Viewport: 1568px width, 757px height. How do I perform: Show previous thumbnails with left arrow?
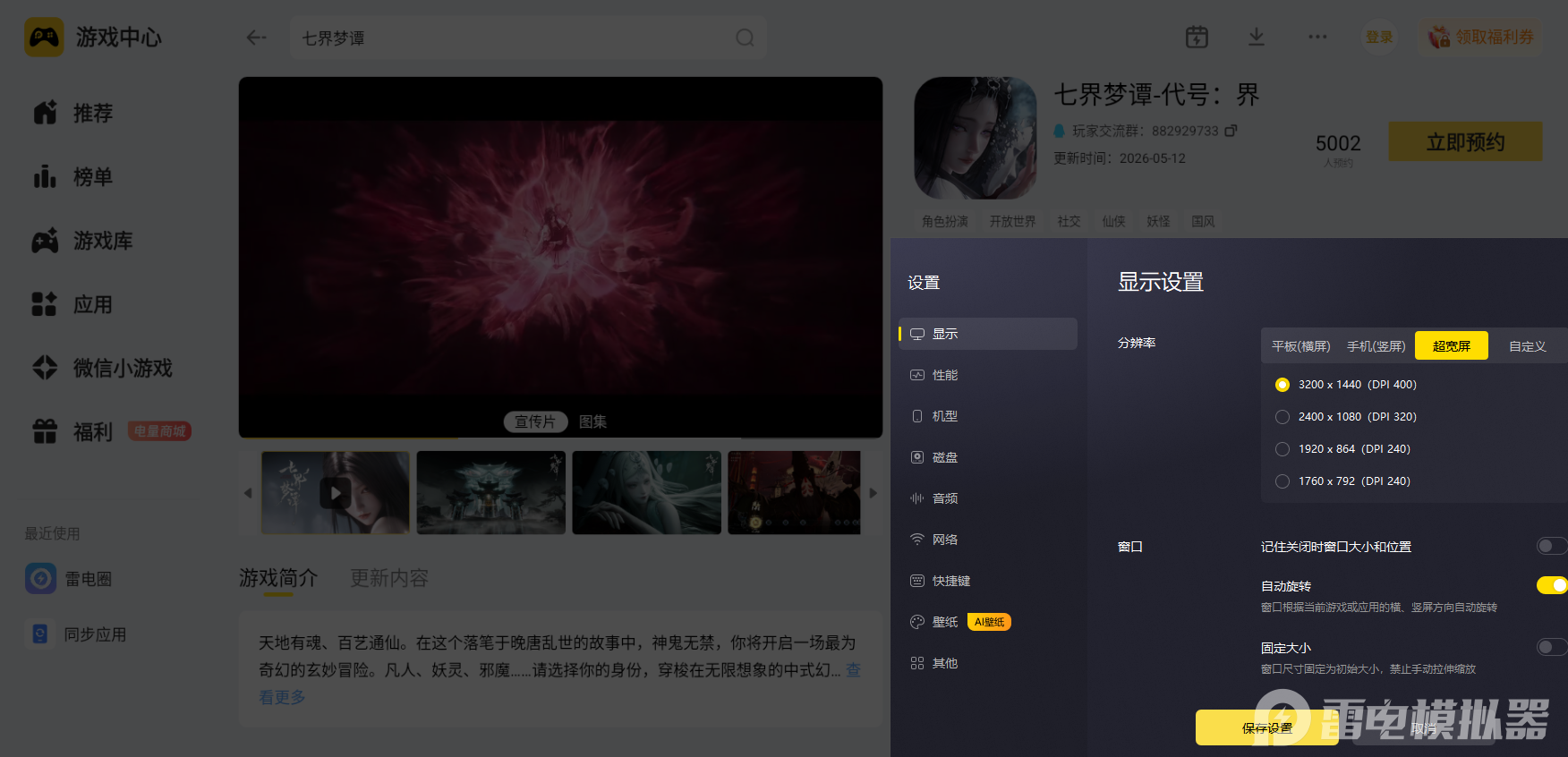(248, 493)
